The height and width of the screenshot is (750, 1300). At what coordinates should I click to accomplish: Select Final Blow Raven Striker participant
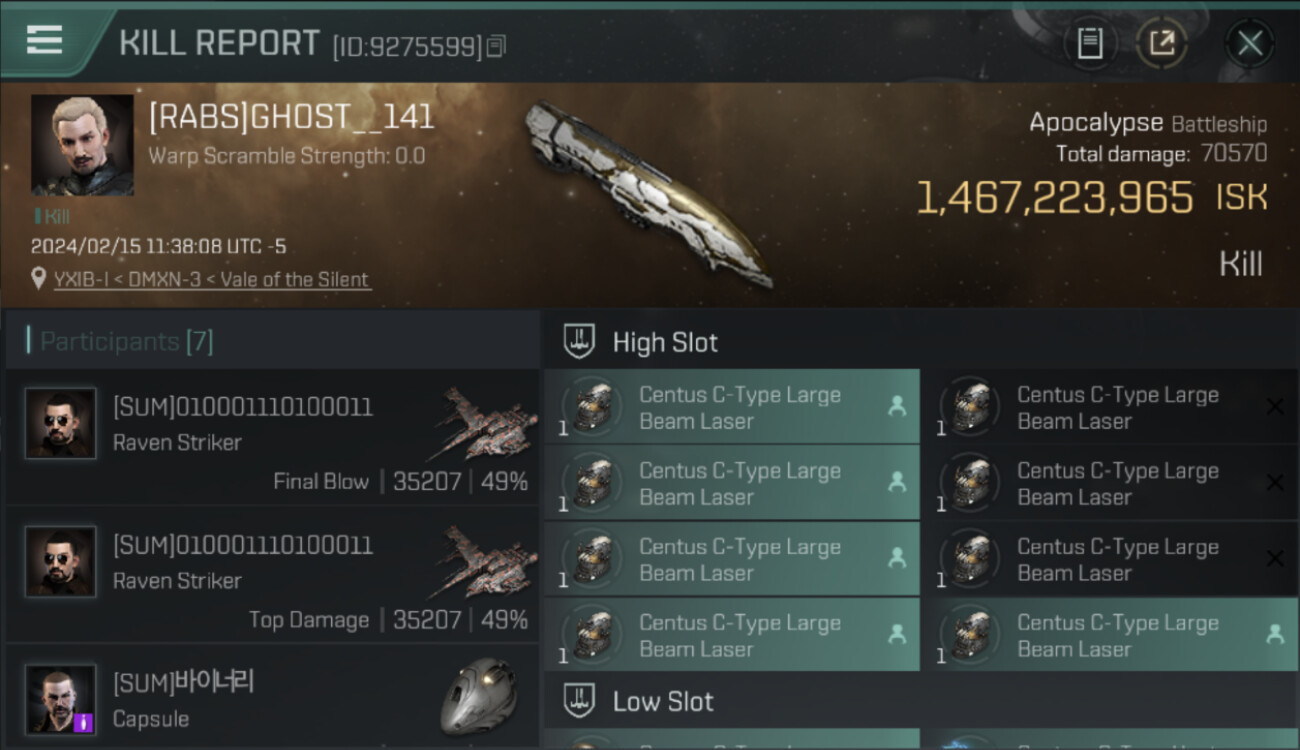272,438
